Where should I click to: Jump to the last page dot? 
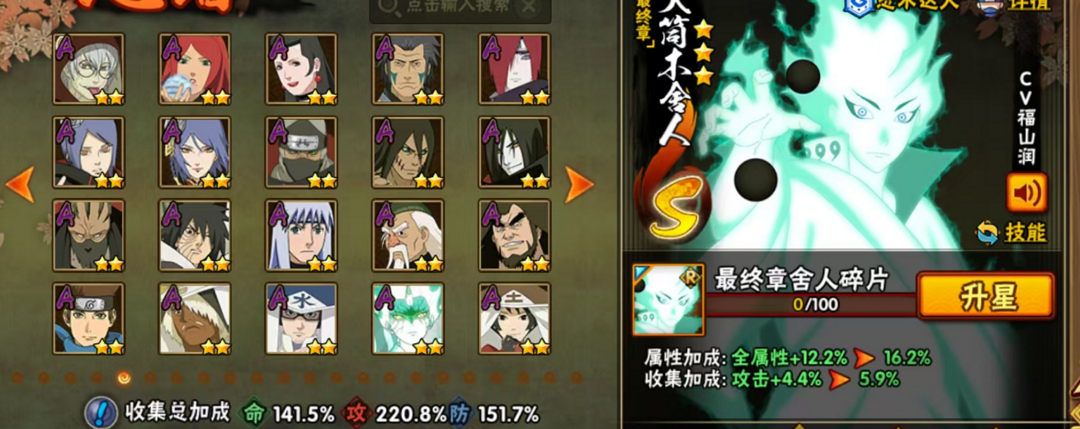pos(576,377)
